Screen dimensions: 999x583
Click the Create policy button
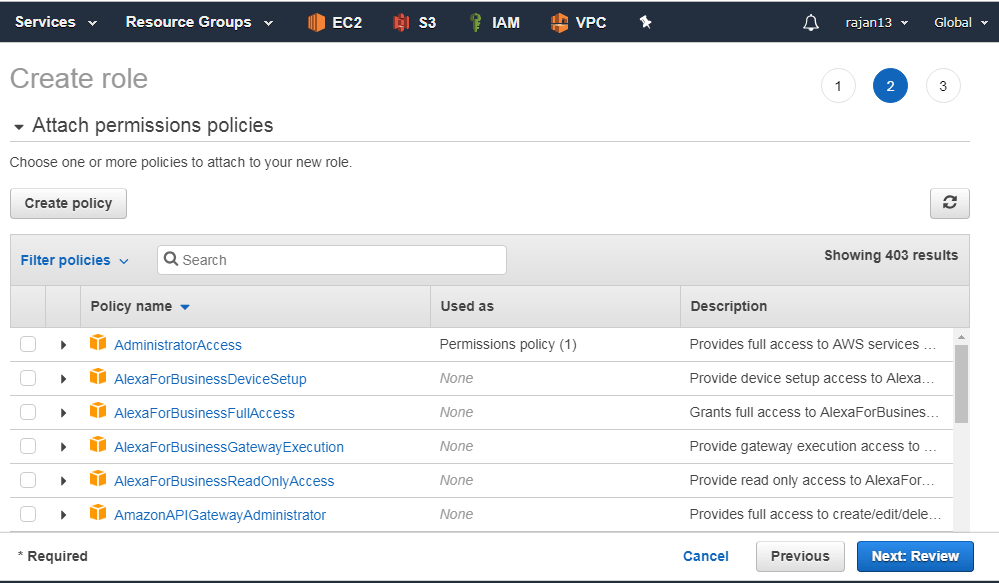(x=68, y=203)
